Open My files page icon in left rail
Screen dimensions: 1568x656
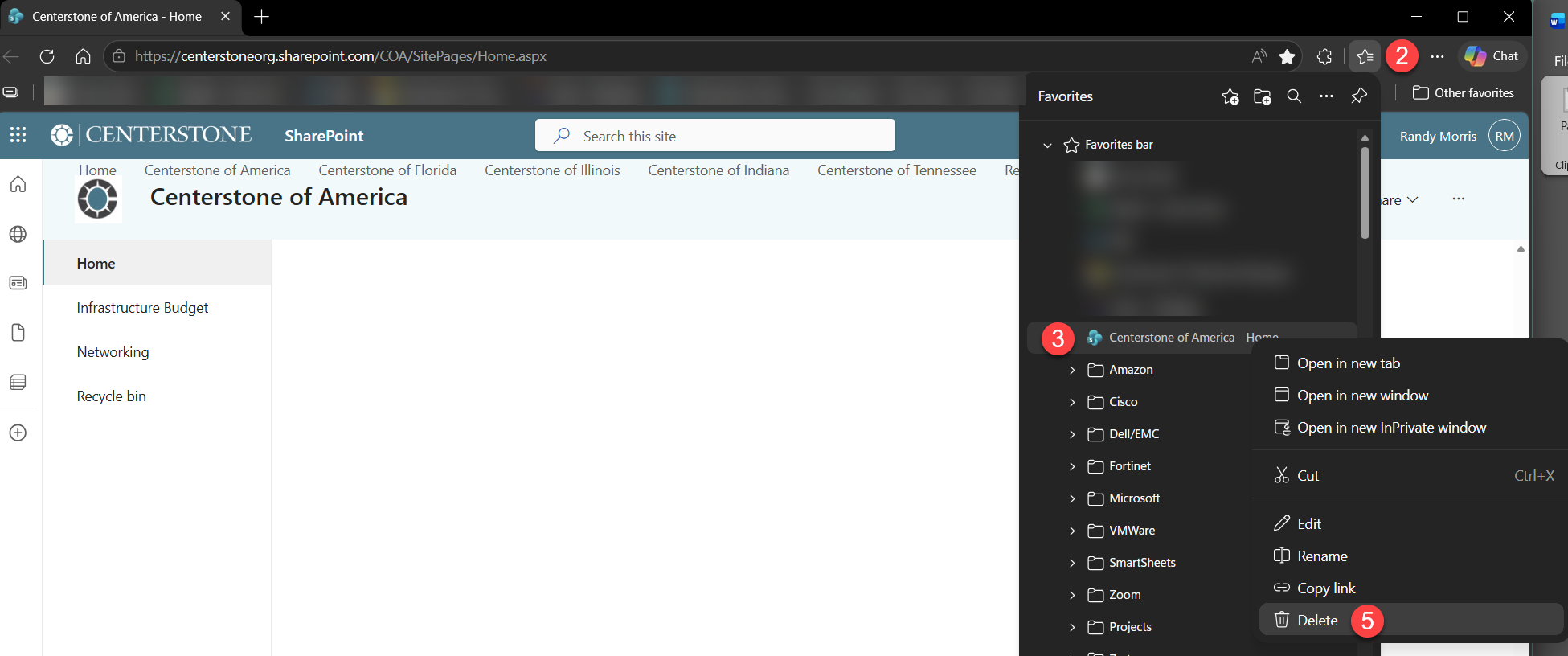[x=18, y=333]
